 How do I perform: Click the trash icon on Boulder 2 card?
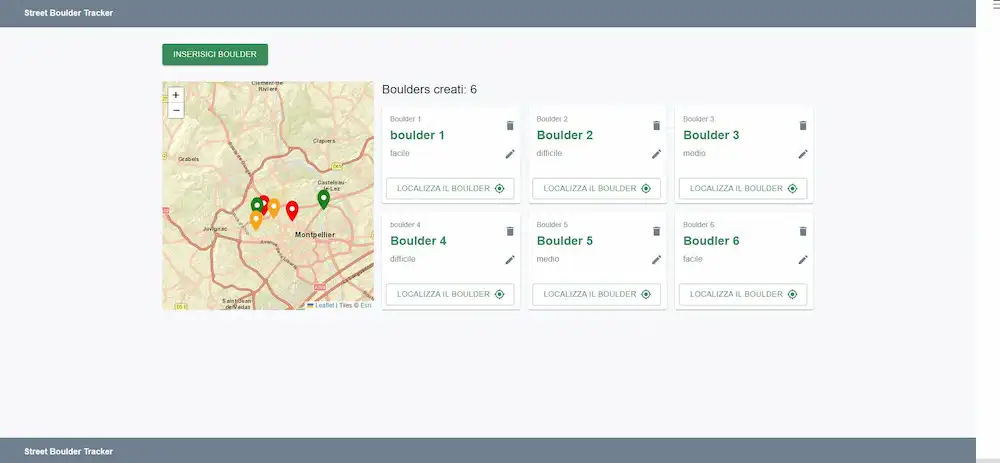(656, 125)
